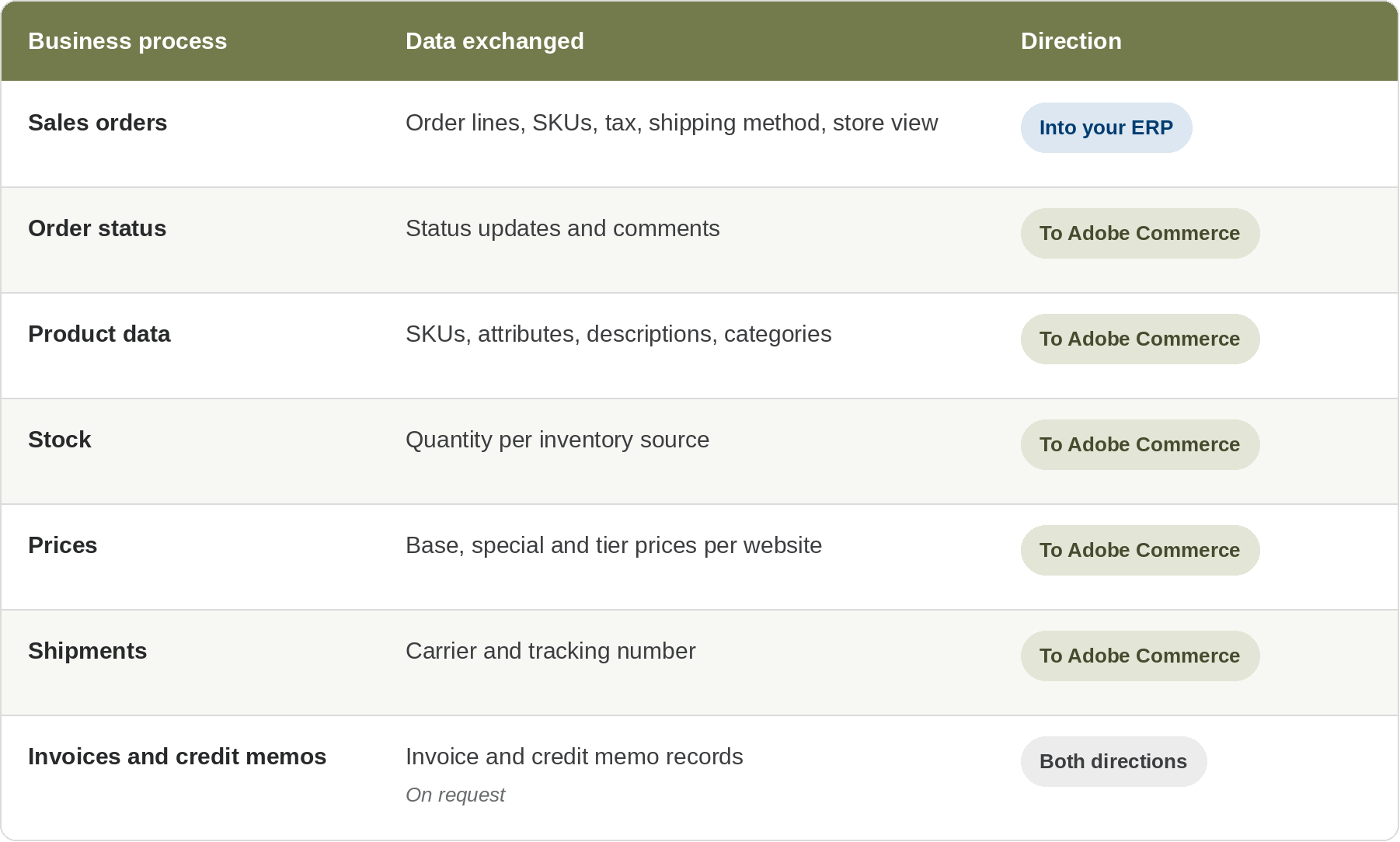The height and width of the screenshot is (842, 1400).
Task: Click 'Base, special and tier prices per website'
Action: 614,545
